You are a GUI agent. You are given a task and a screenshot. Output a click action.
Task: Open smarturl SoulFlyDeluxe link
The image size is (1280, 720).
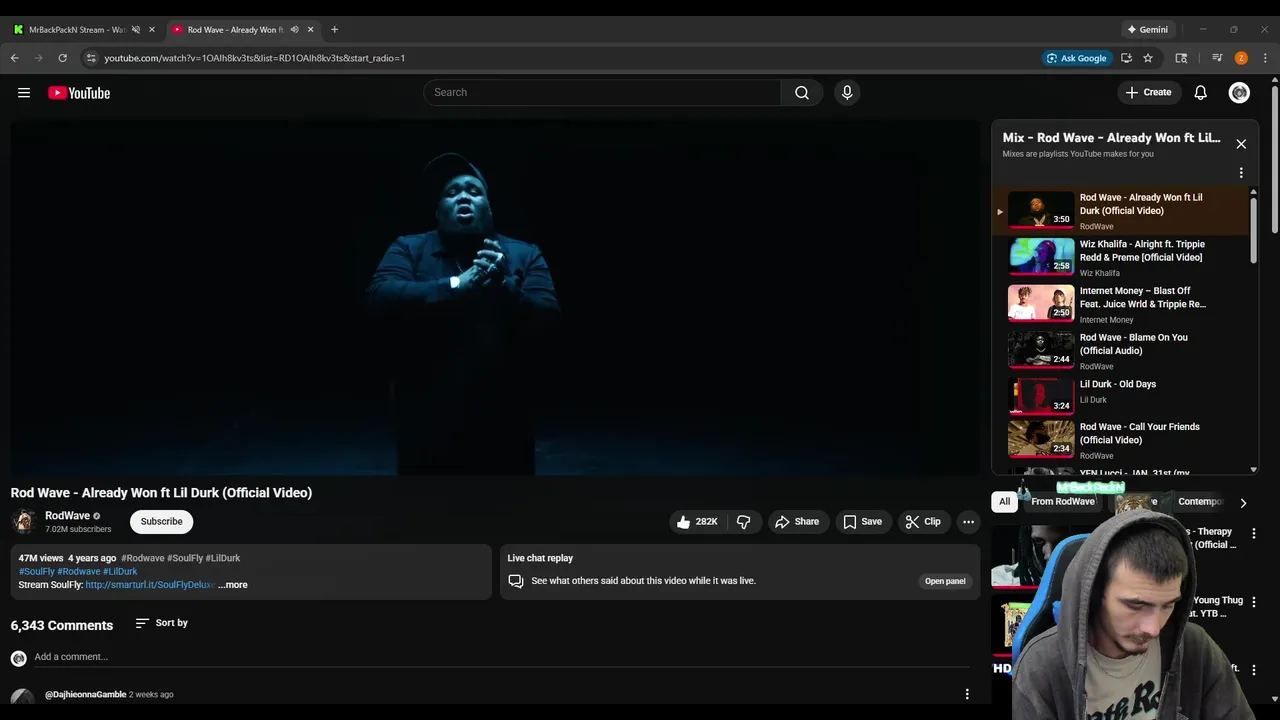click(150, 585)
